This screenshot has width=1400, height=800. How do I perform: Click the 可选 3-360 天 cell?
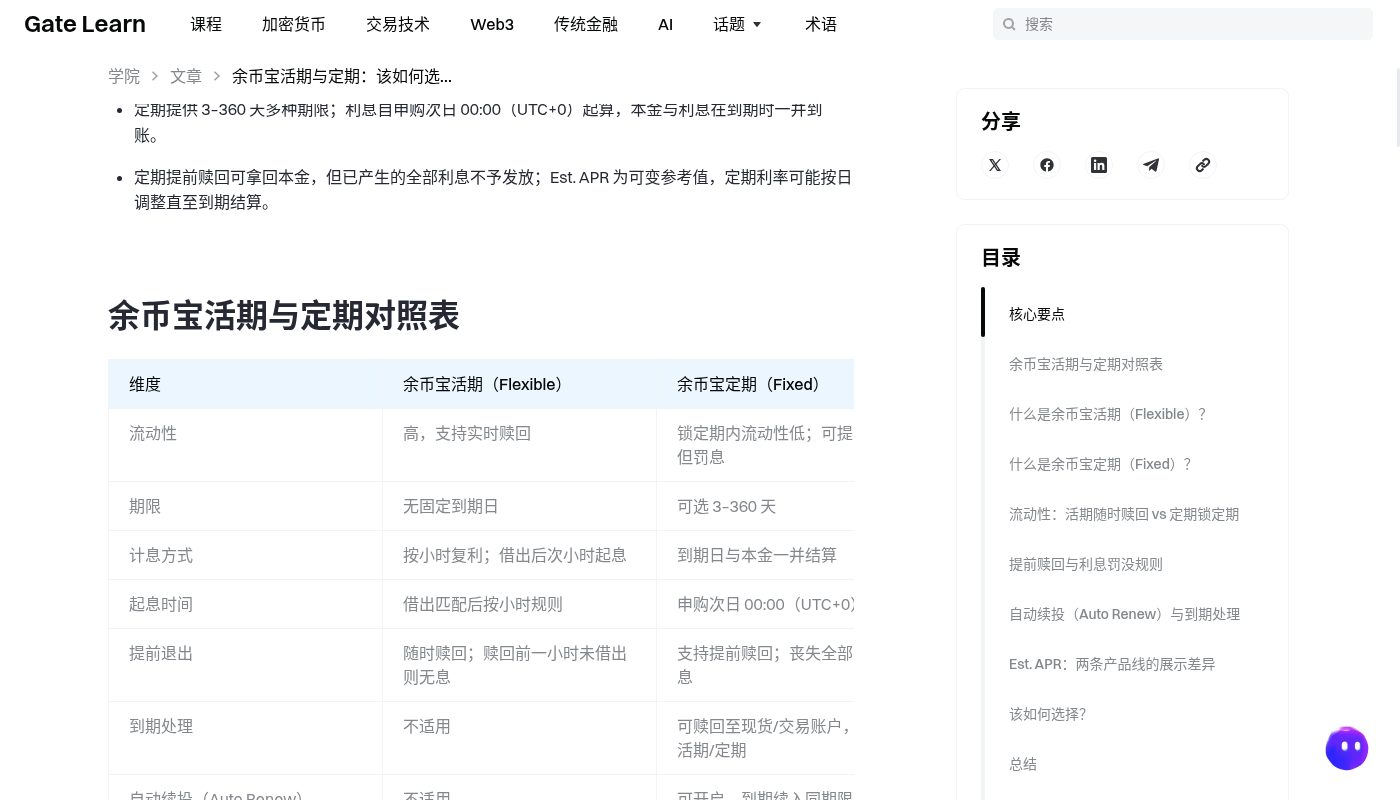[x=727, y=506]
